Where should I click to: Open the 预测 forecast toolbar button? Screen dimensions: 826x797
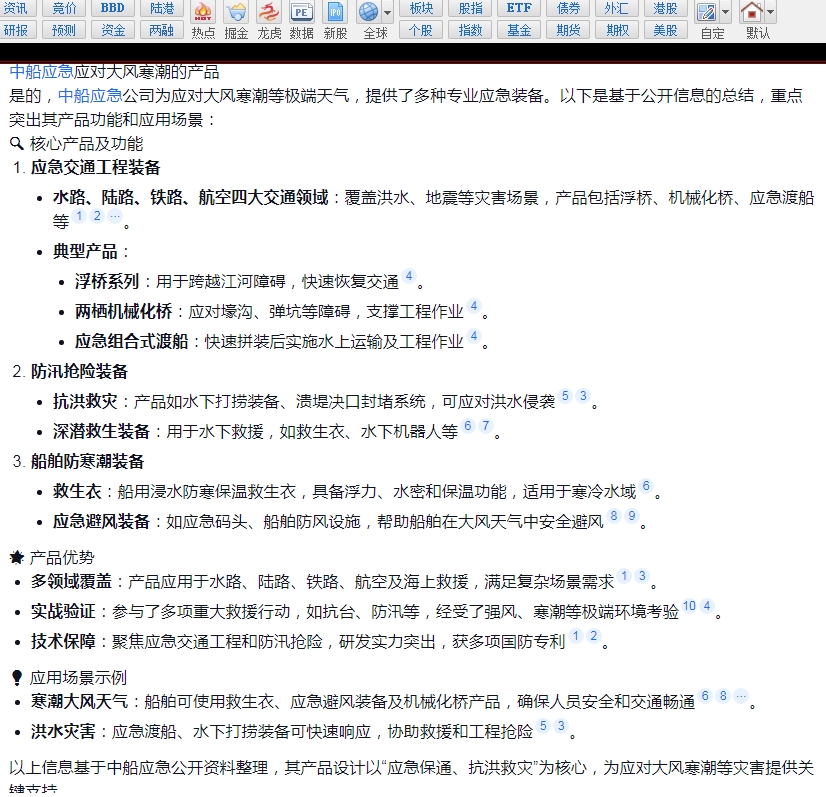tap(64, 31)
